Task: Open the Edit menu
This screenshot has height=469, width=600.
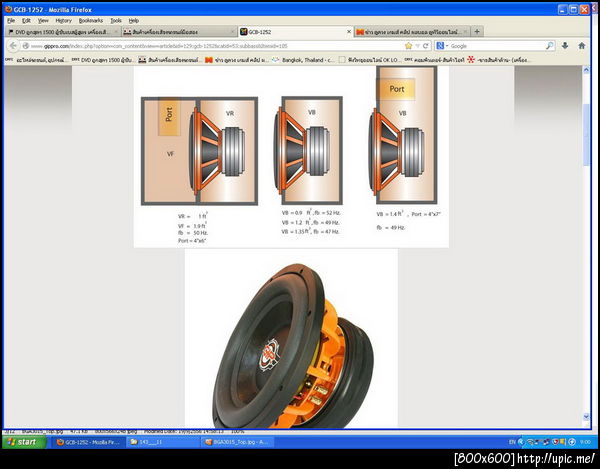Action: 26,21
